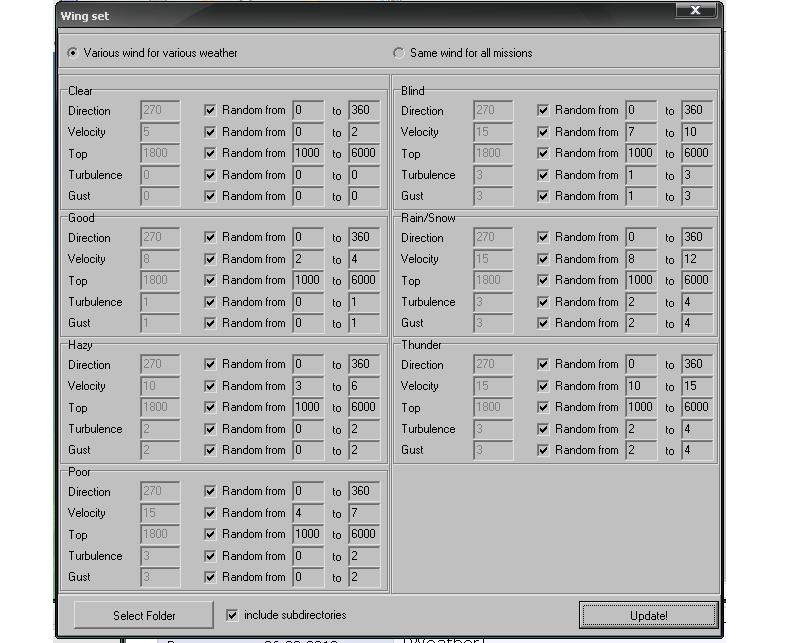Click the Update! button

point(648,615)
